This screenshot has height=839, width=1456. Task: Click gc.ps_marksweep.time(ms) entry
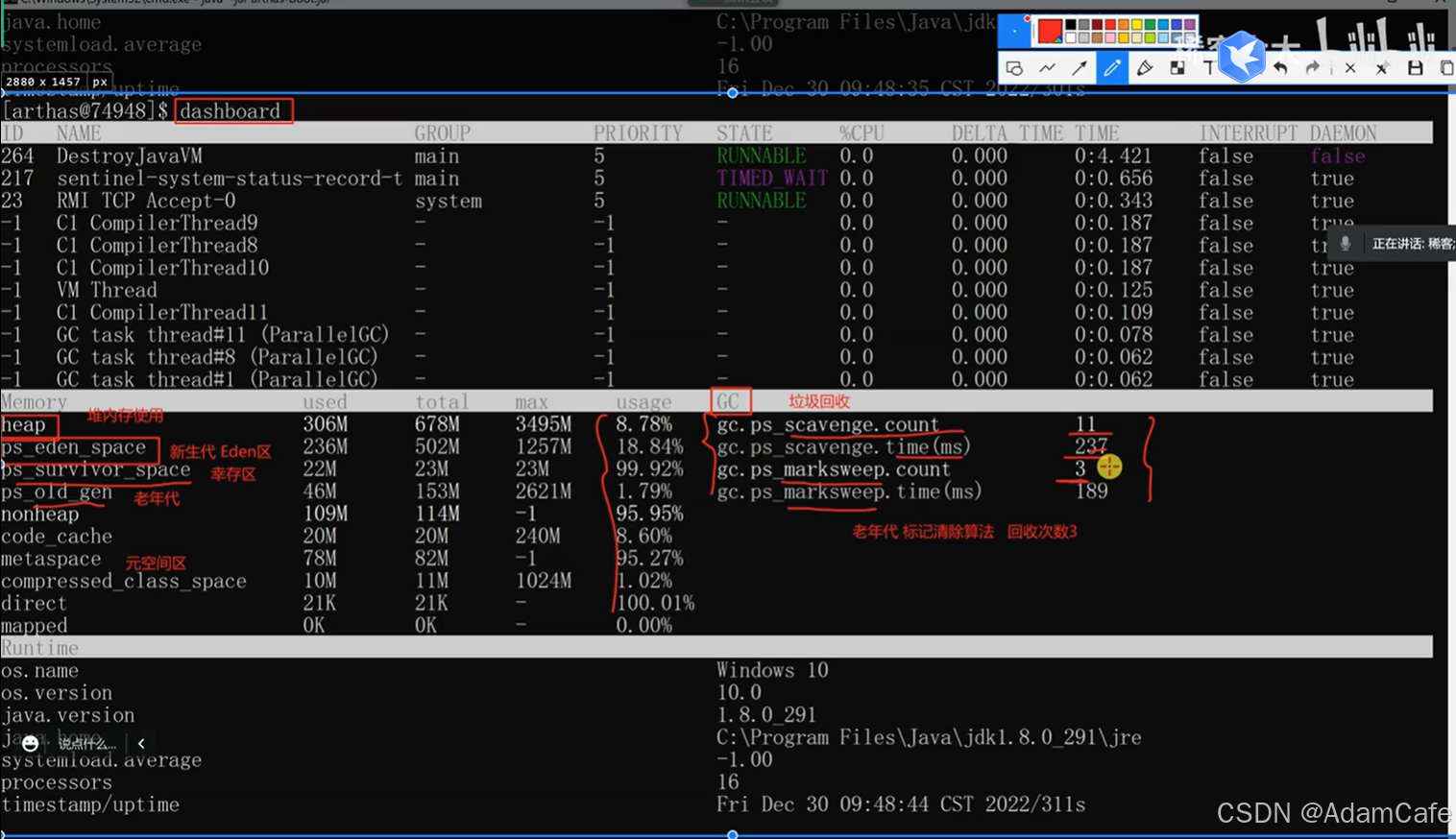[x=850, y=491]
